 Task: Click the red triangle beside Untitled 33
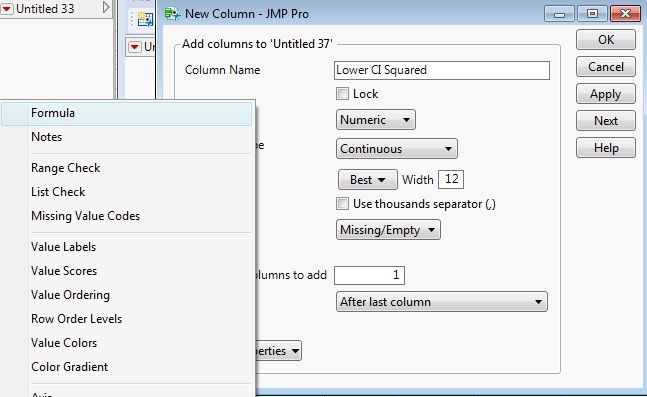pyautogui.click(x=7, y=9)
